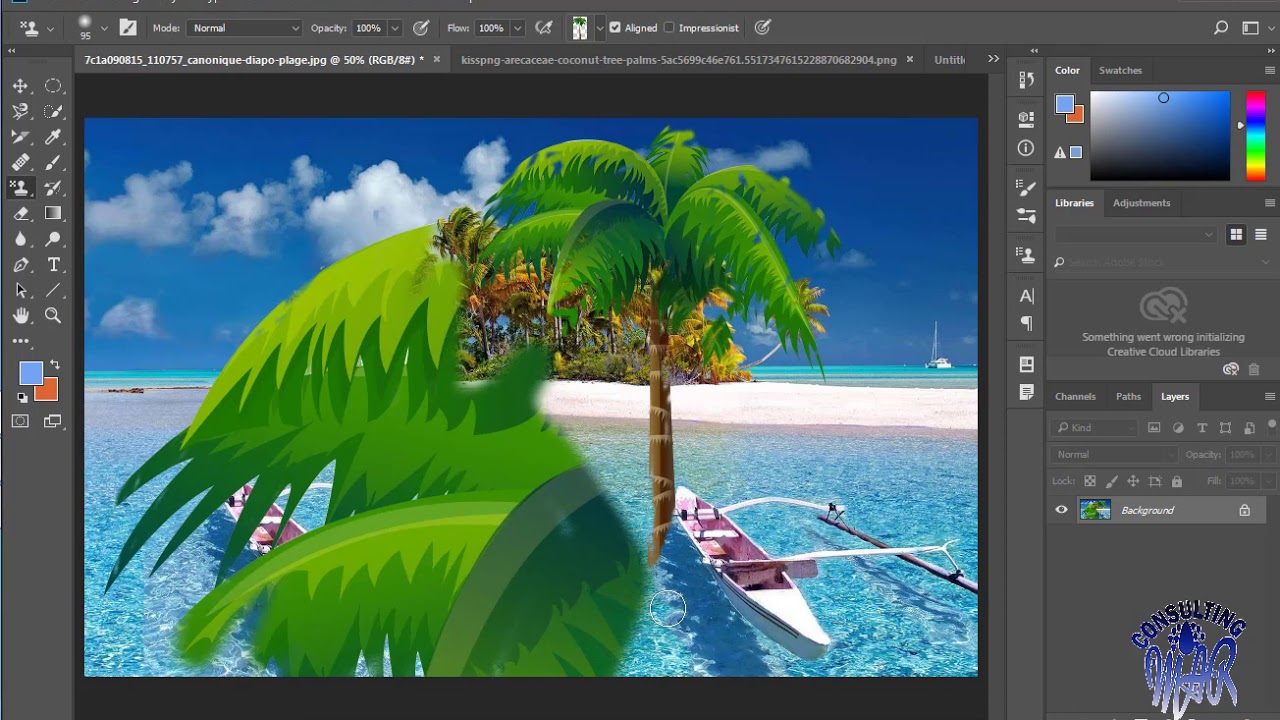Toggle Quick Mask mode
This screenshot has width=1280, height=720.
(20, 421)
